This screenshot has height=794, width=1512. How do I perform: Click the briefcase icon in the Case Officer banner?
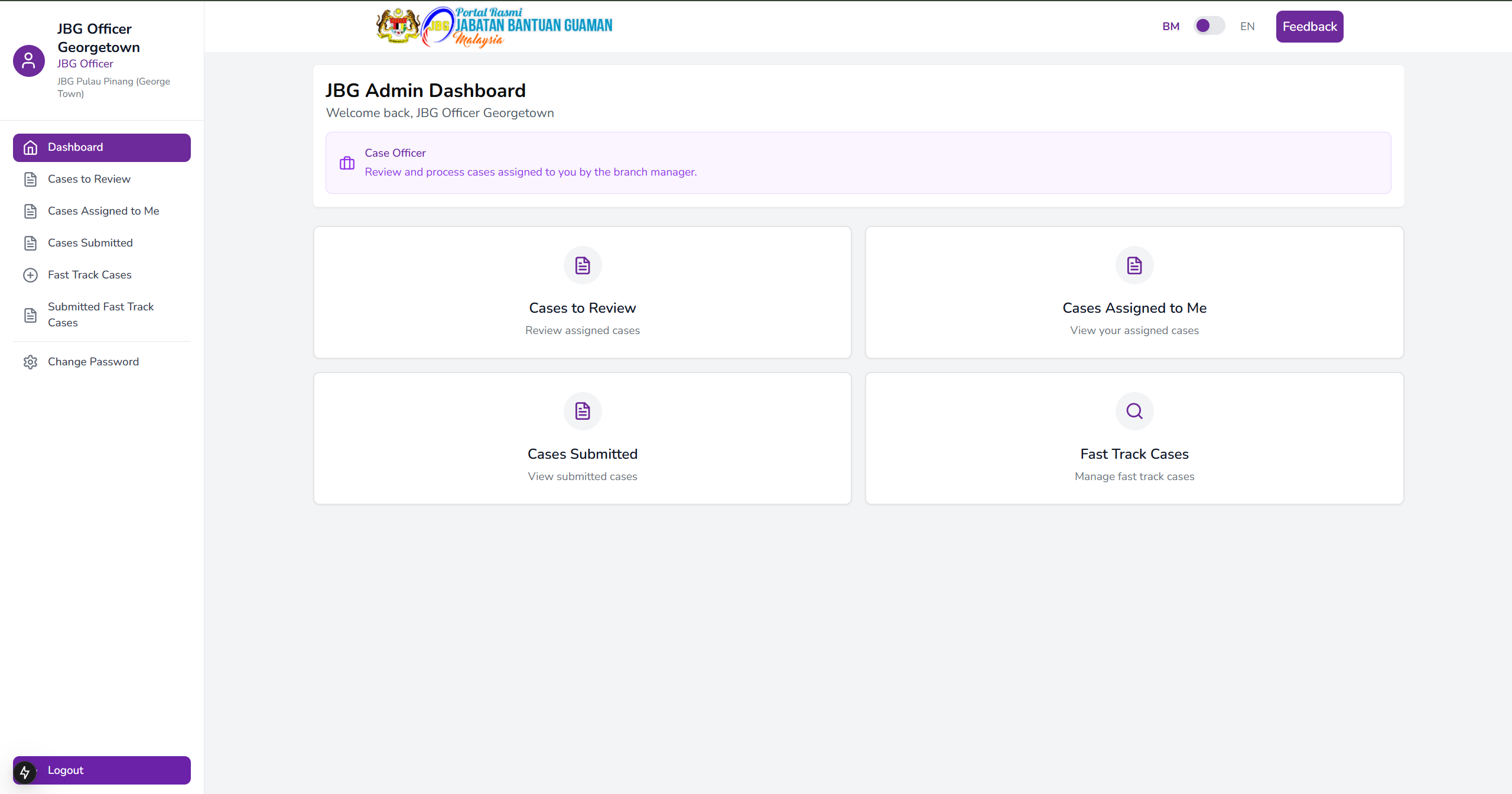(x=347, y=163)
